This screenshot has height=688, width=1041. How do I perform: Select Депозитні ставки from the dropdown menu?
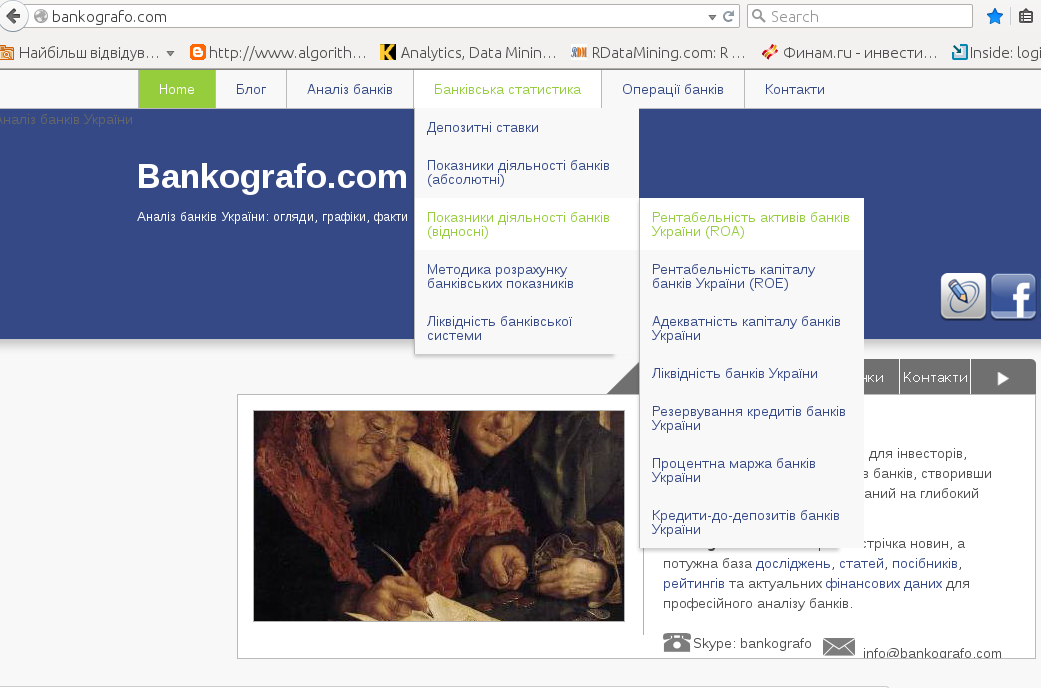point(483,127)
